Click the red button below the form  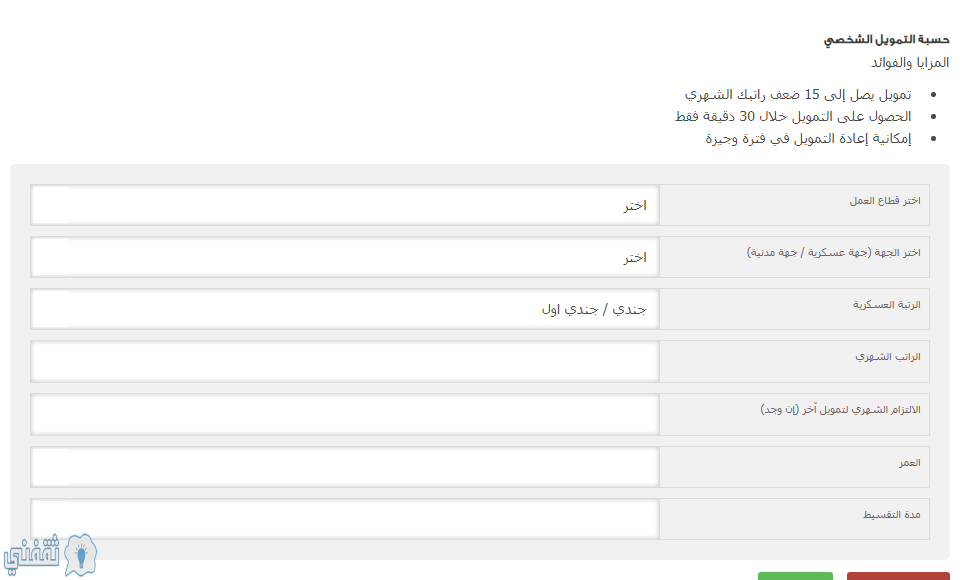(898, 576)
